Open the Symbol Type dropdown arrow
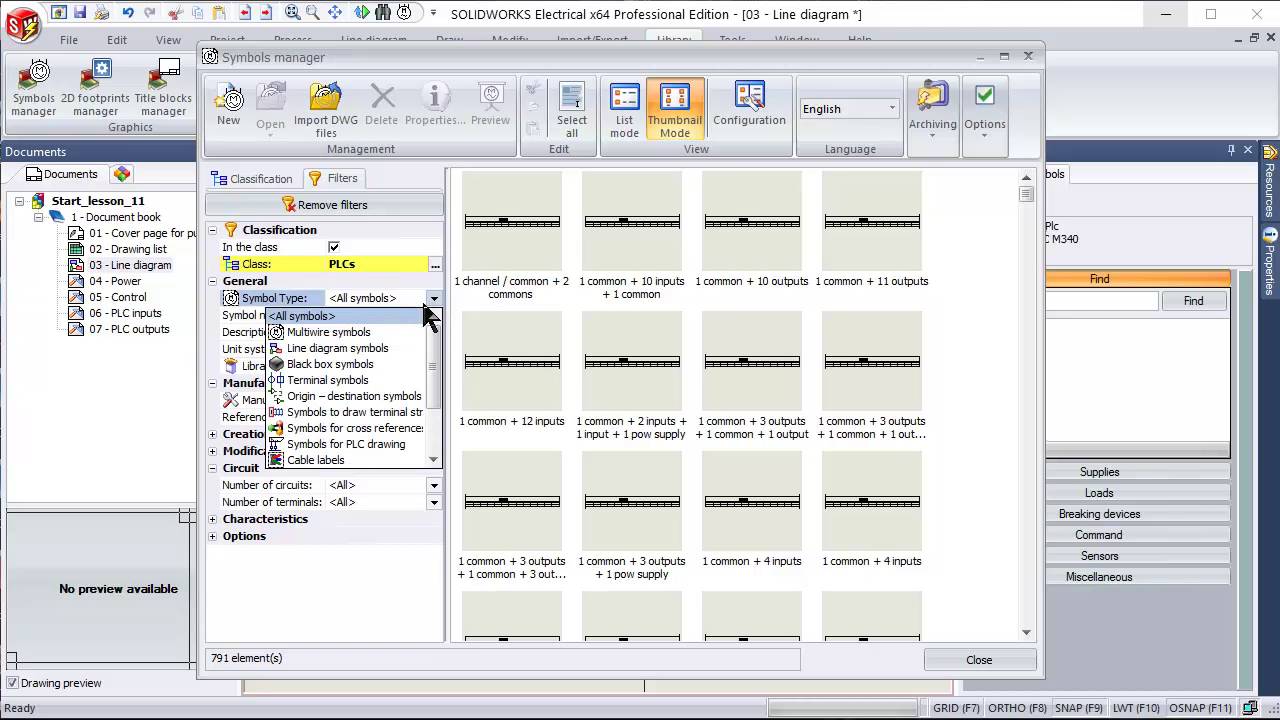1280x720 pixels. pos(434,298)
